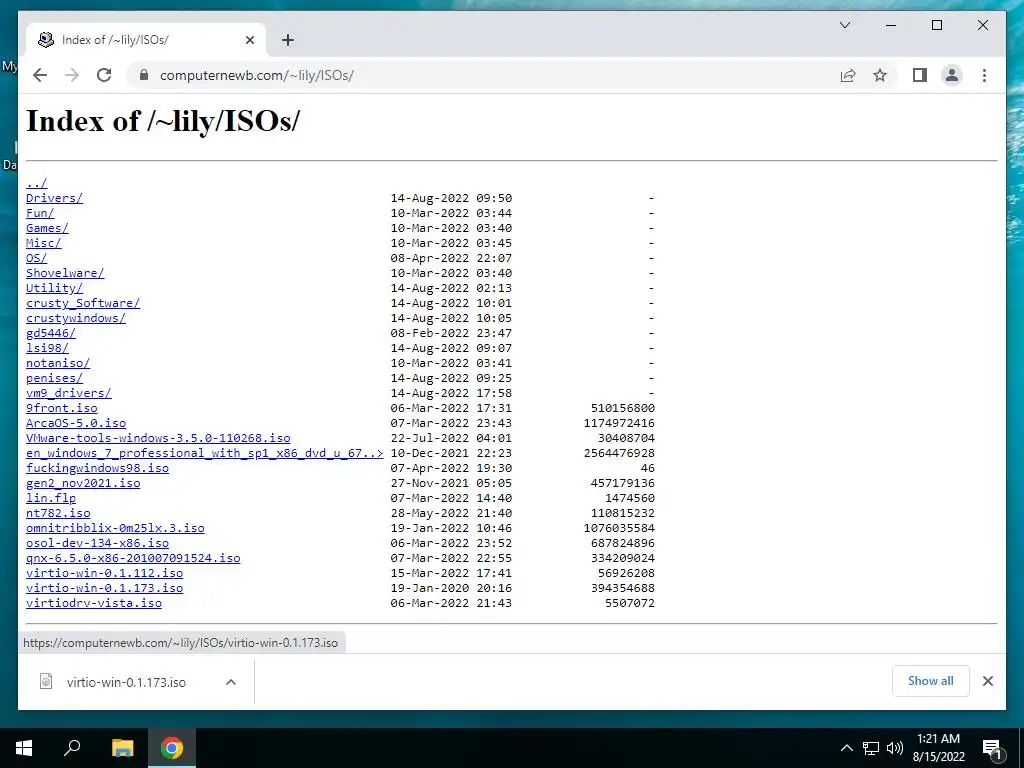Open the tab search chevron
Viewport: 1024px width, 768px height.
[844, 25]
